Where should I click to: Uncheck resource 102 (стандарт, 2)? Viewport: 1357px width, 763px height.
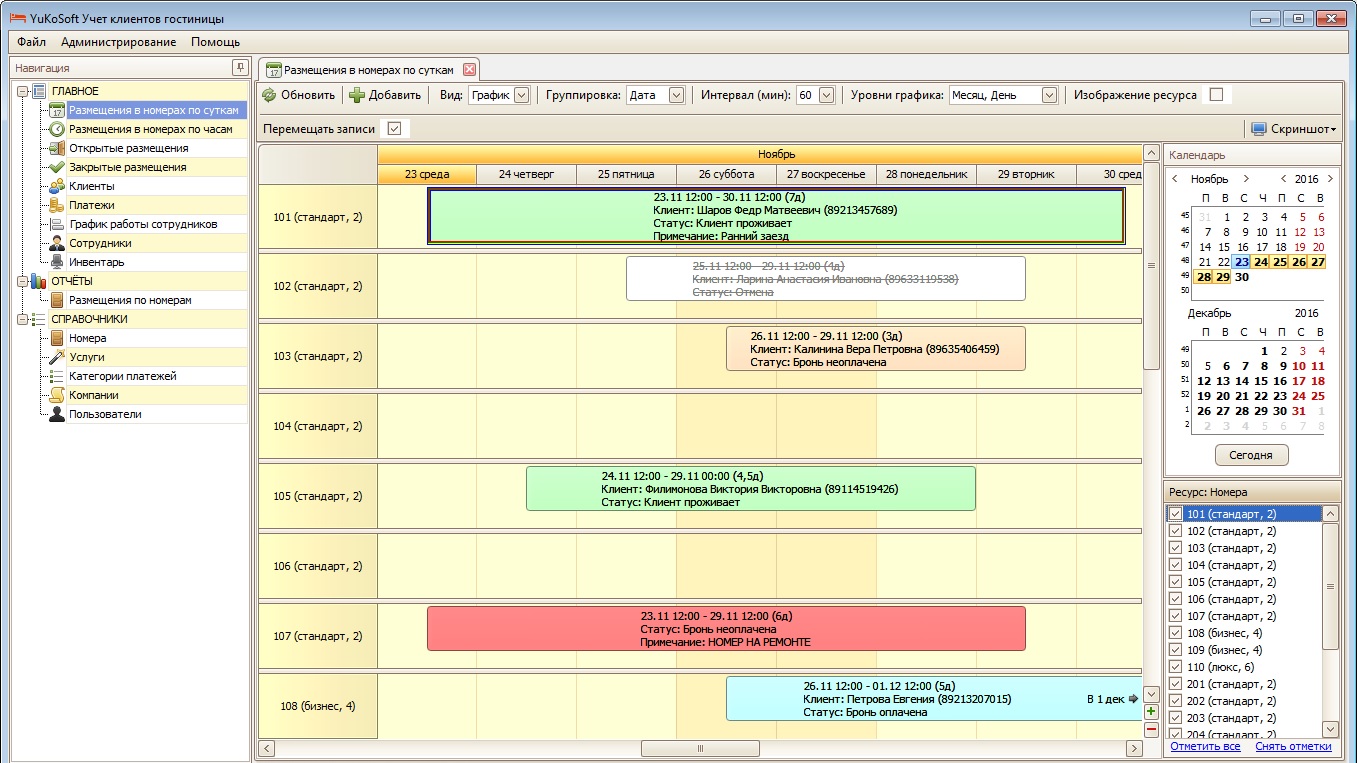pyautogui.click(x=1176, y=531)
